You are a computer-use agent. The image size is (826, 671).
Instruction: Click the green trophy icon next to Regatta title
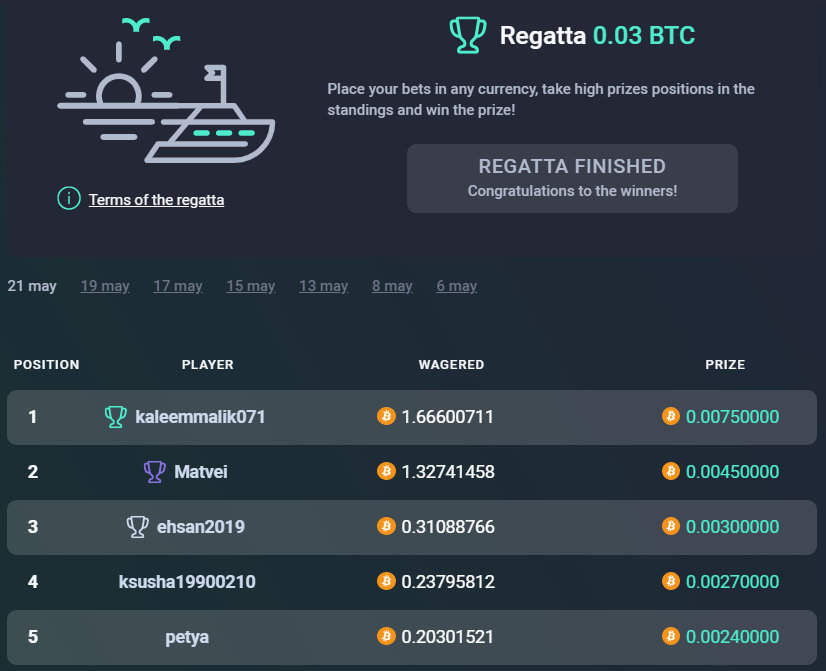click(468, 35)
